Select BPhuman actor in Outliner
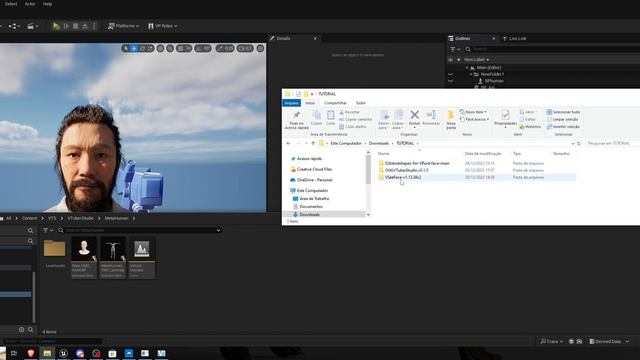This screenshot has width=640, height=360. tap(494, 81)
